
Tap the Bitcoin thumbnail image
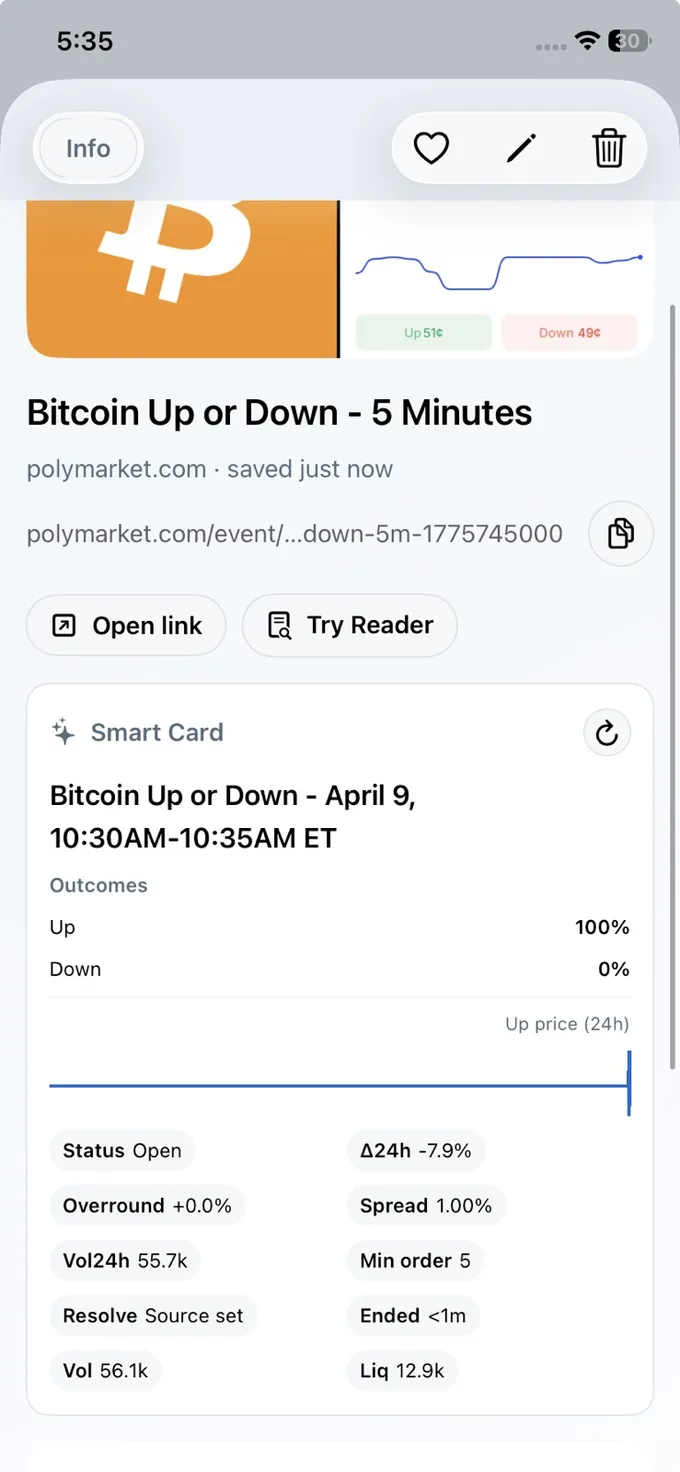tap(183, 278)
